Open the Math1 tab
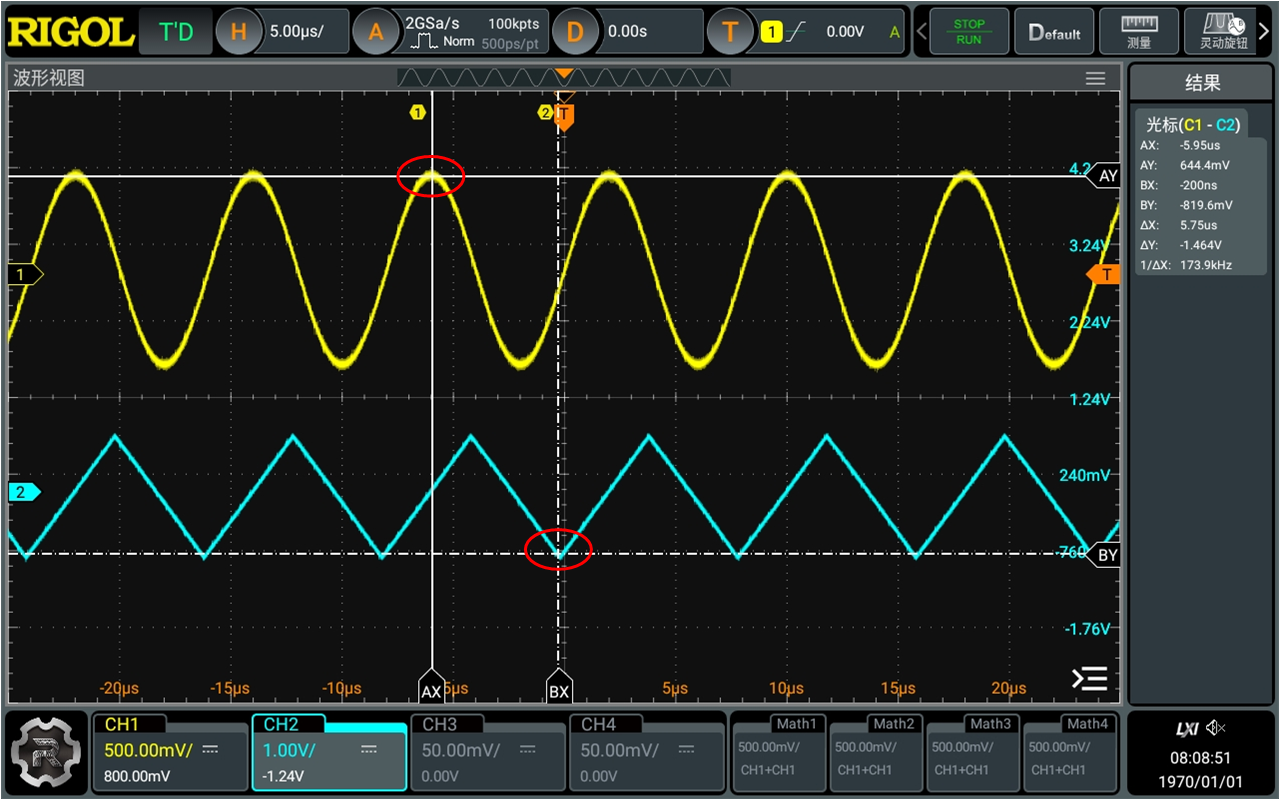1280x800 pixels. pos(796,723)
